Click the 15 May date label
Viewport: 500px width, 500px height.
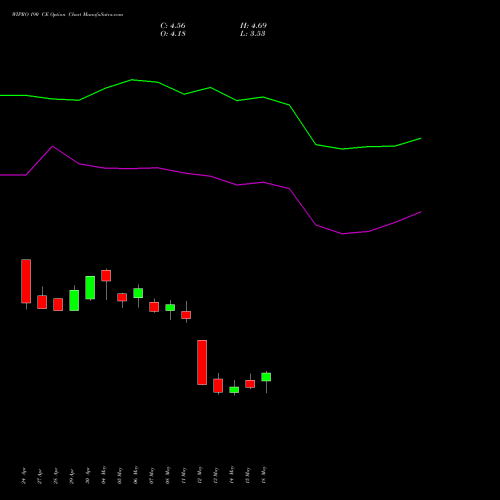tap(248, 475)
